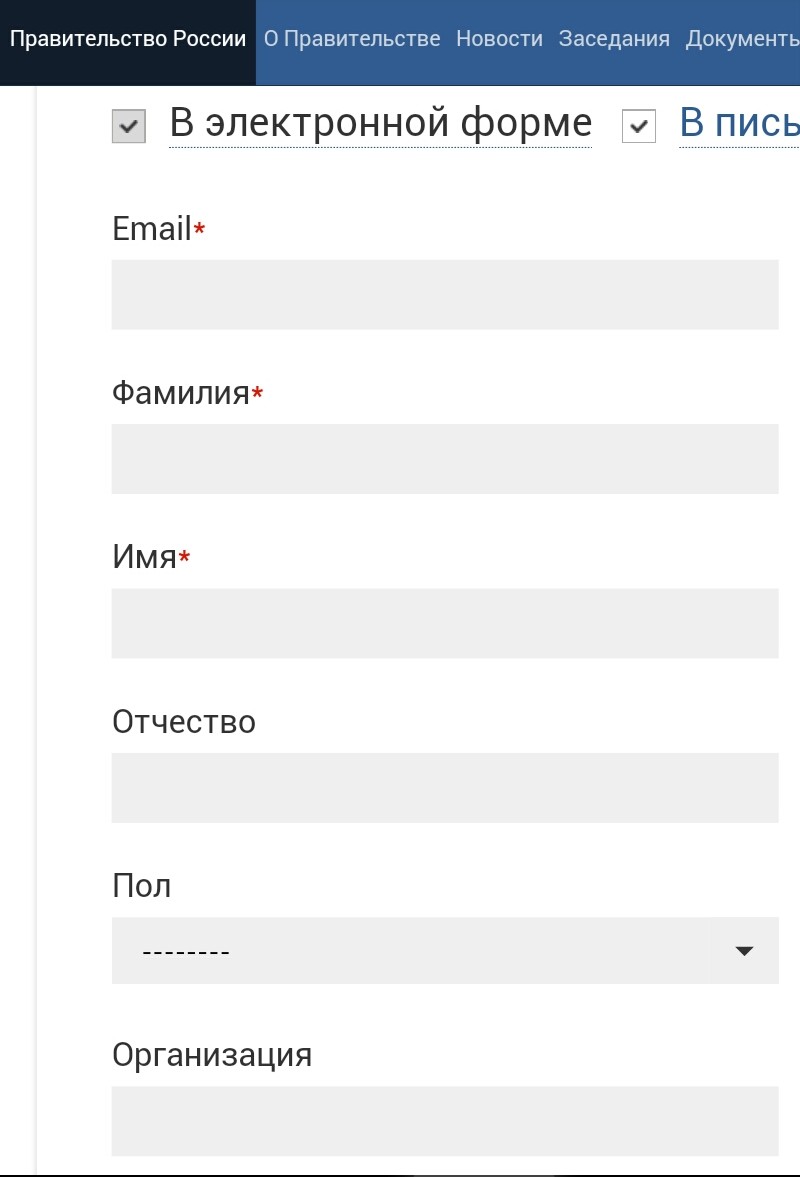Click the Организация field label
Viewport: 800px width, 1177px height.
click(x=212, y=1055)
